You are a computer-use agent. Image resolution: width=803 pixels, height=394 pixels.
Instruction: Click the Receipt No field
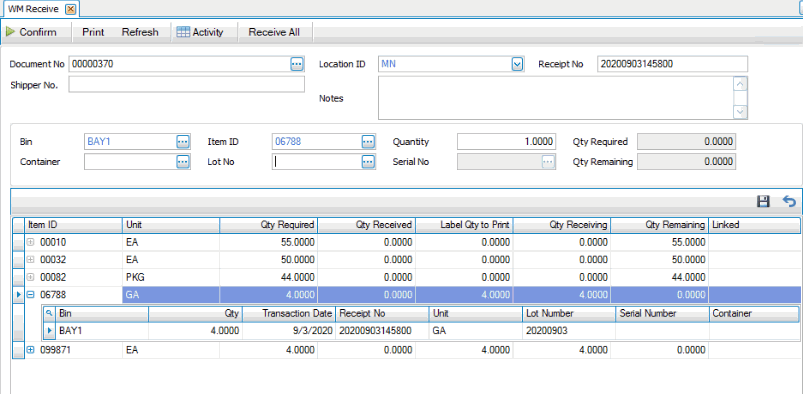(x=672, y=64)
